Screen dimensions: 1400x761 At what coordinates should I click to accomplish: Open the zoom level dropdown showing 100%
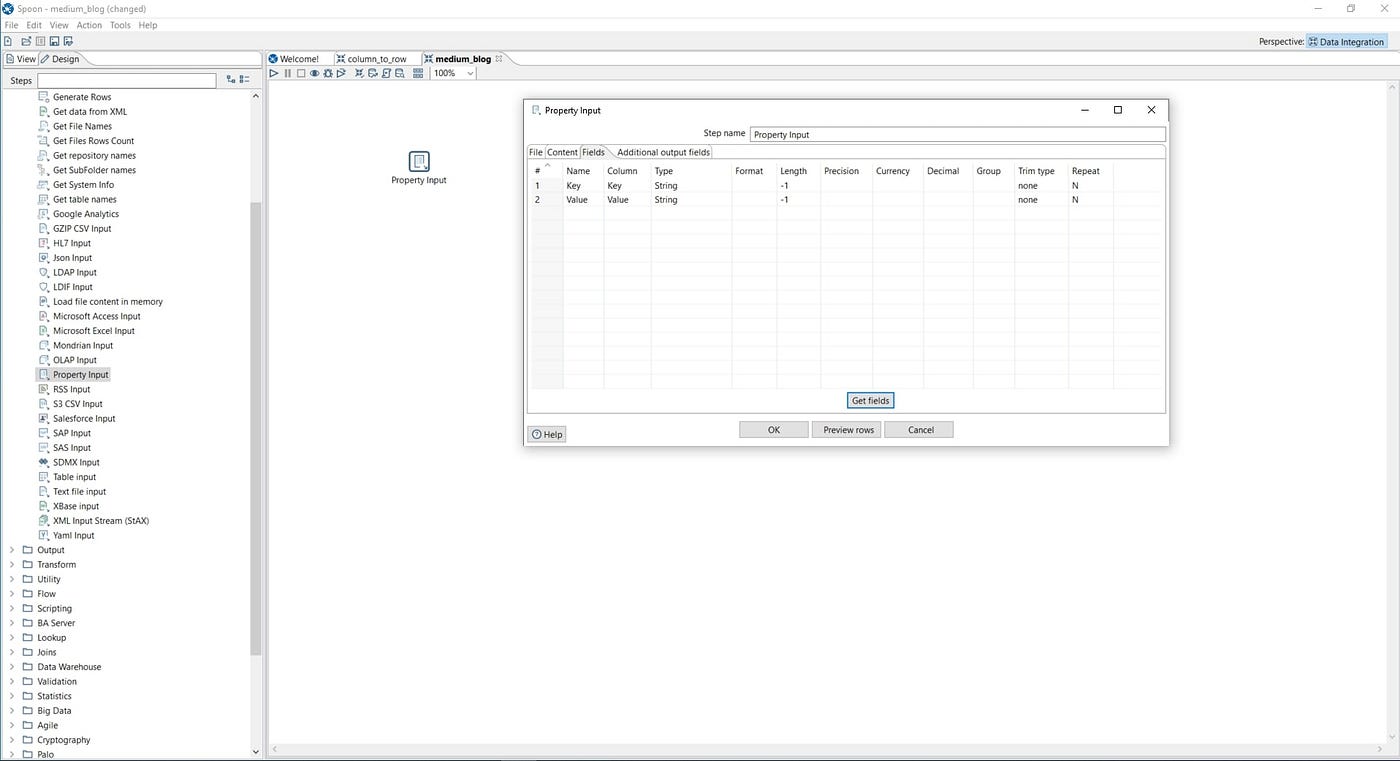(x=469, y=73)
